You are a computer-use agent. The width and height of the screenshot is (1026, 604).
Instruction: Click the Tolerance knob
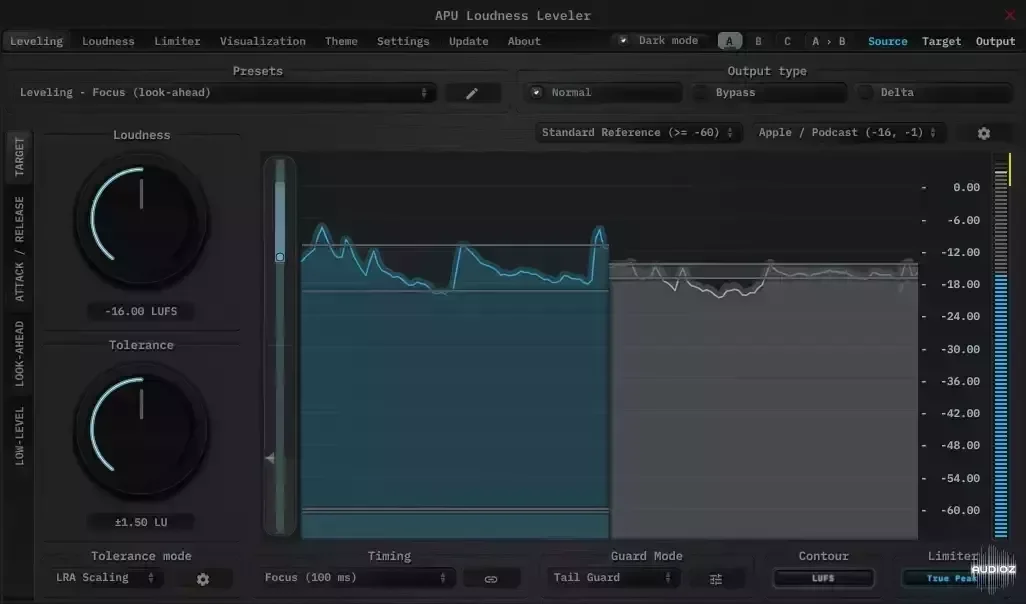[x=141, y=430]
